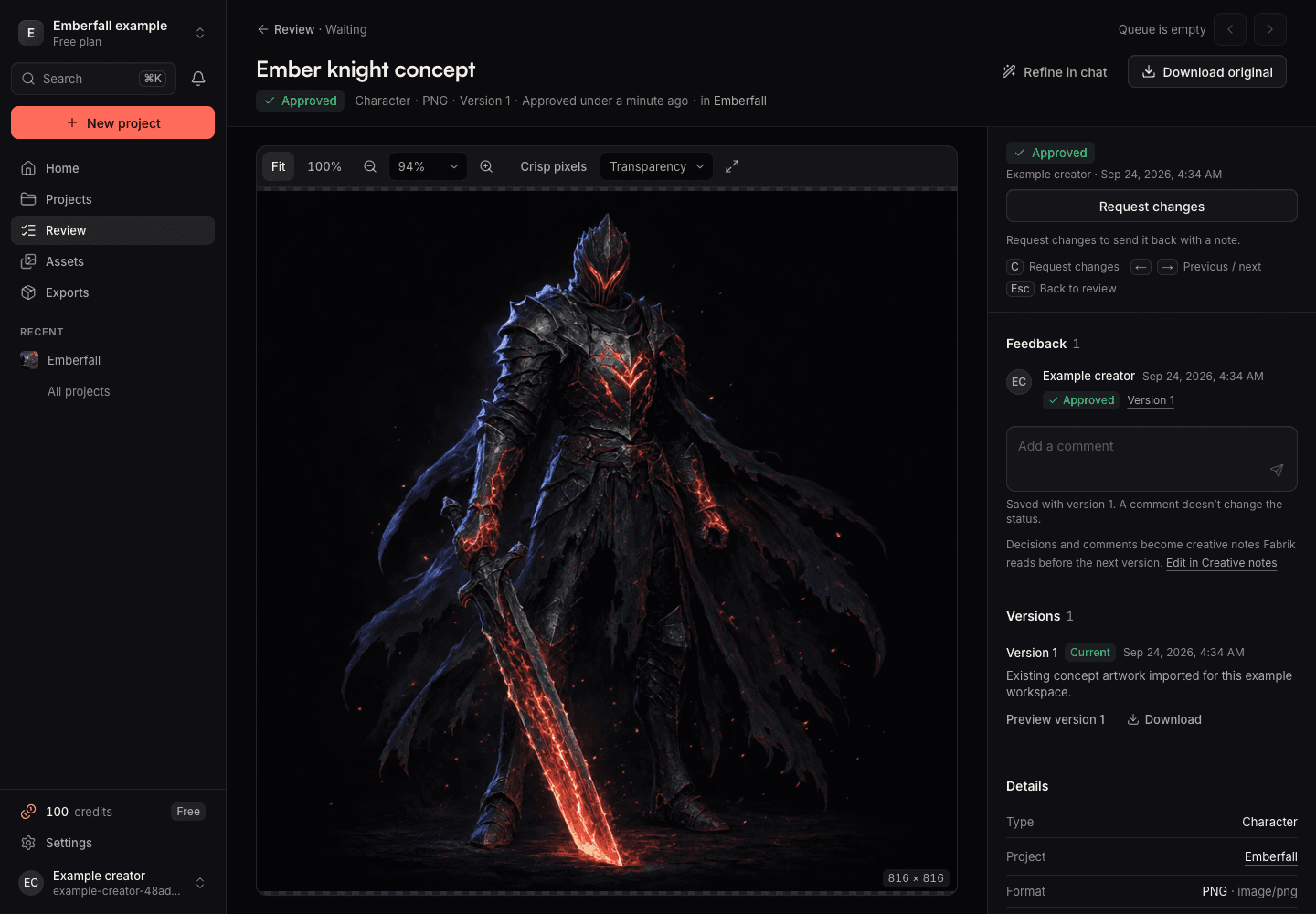Open Exports in the sidebar
This screenshot has width=1316, height=914.
(112, 292)
